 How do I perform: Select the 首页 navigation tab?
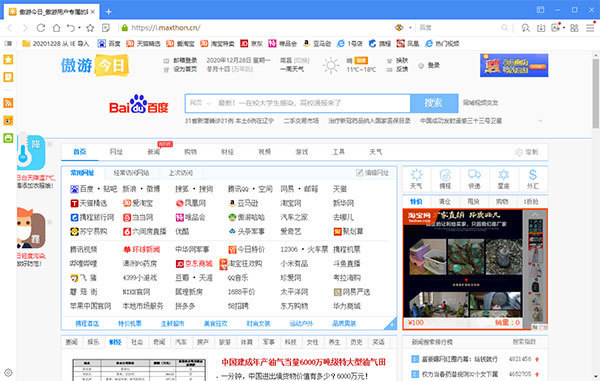(80, 152)
